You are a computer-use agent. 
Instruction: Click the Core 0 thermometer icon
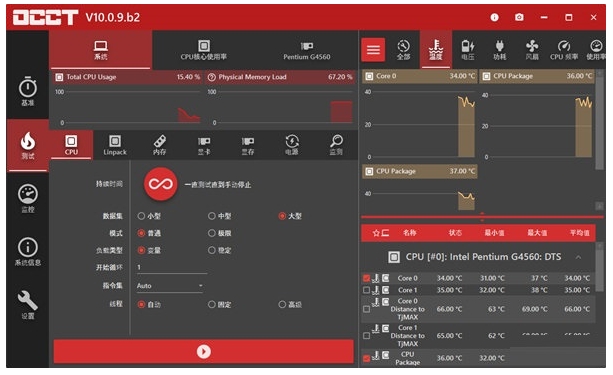[x=376, y=278]
